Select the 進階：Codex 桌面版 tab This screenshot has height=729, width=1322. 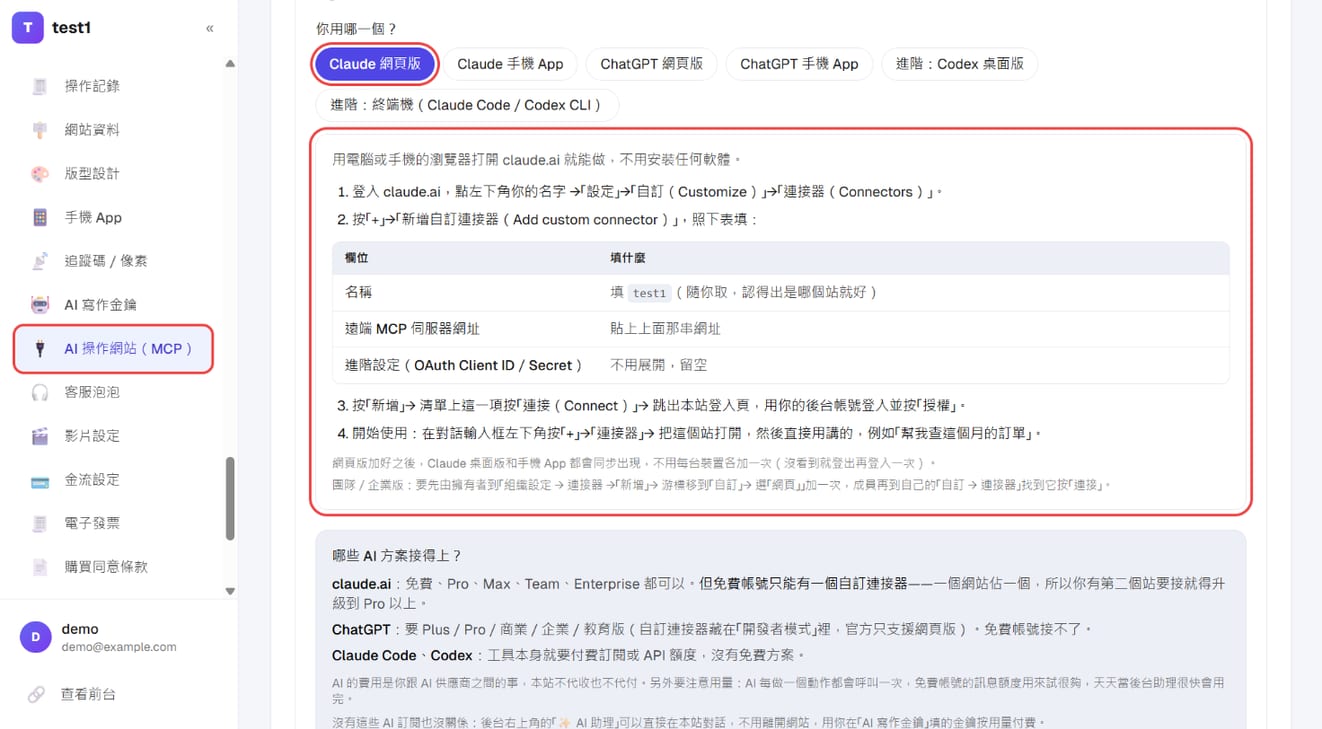tap(960, 64)
